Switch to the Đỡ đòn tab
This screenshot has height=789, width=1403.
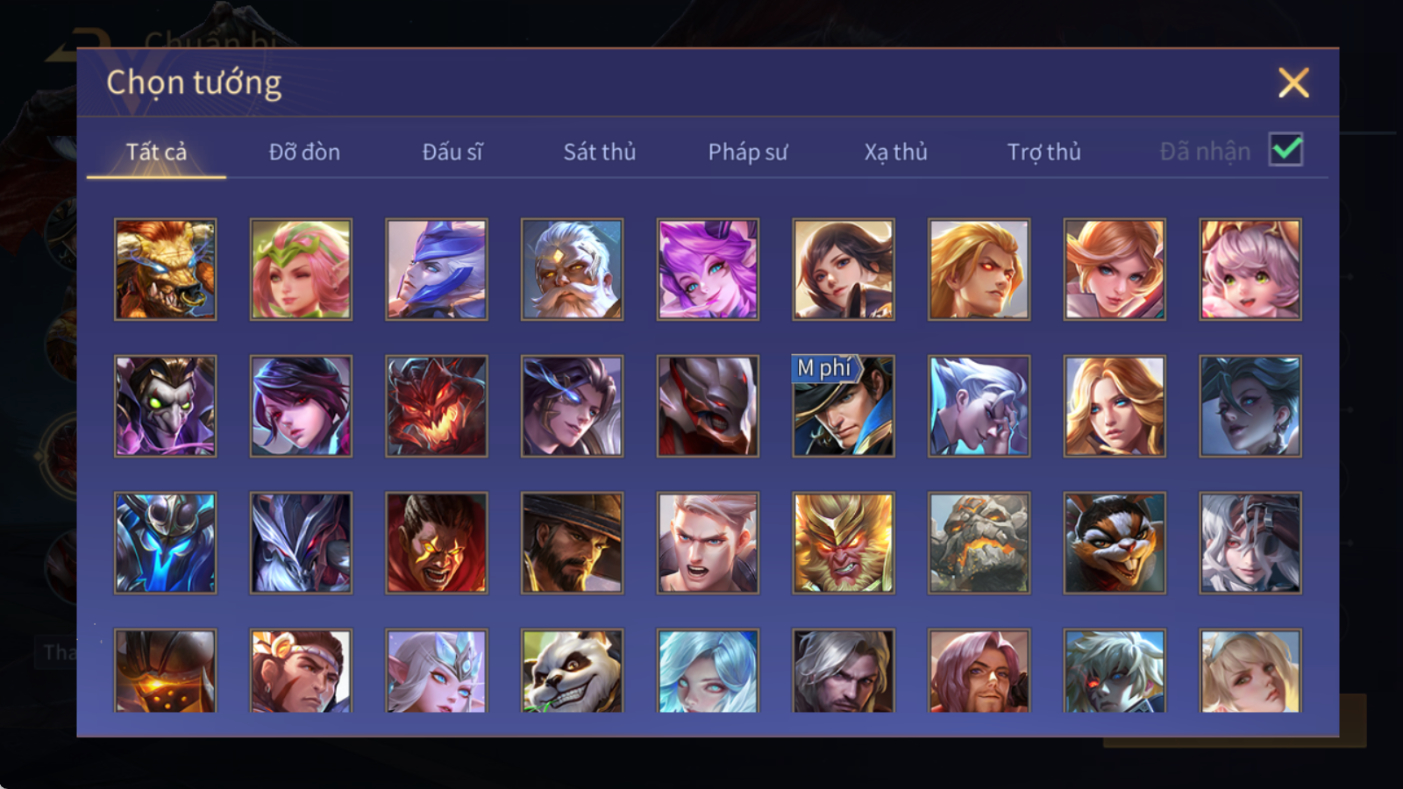(304, 152)
